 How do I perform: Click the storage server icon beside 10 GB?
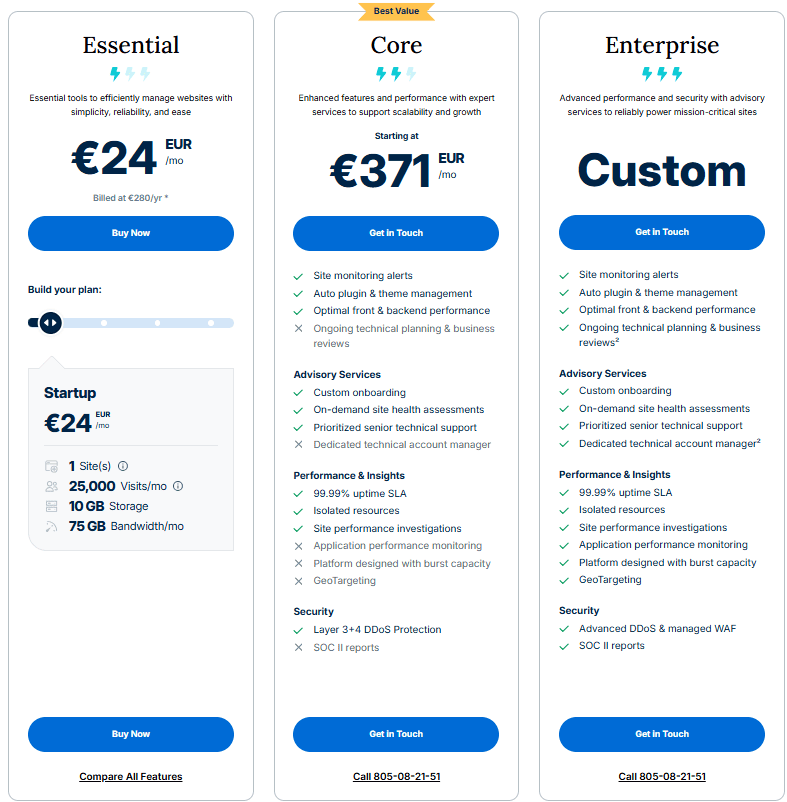point(52,506)
